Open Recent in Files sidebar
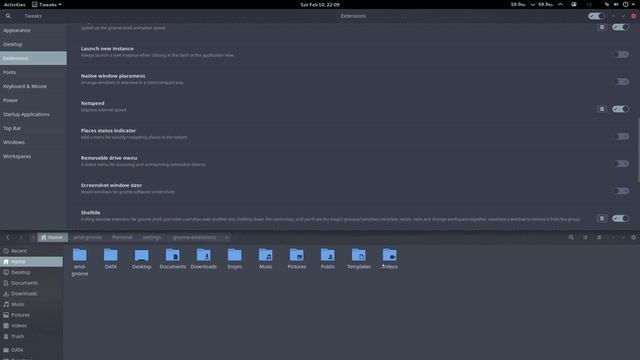 31,251
